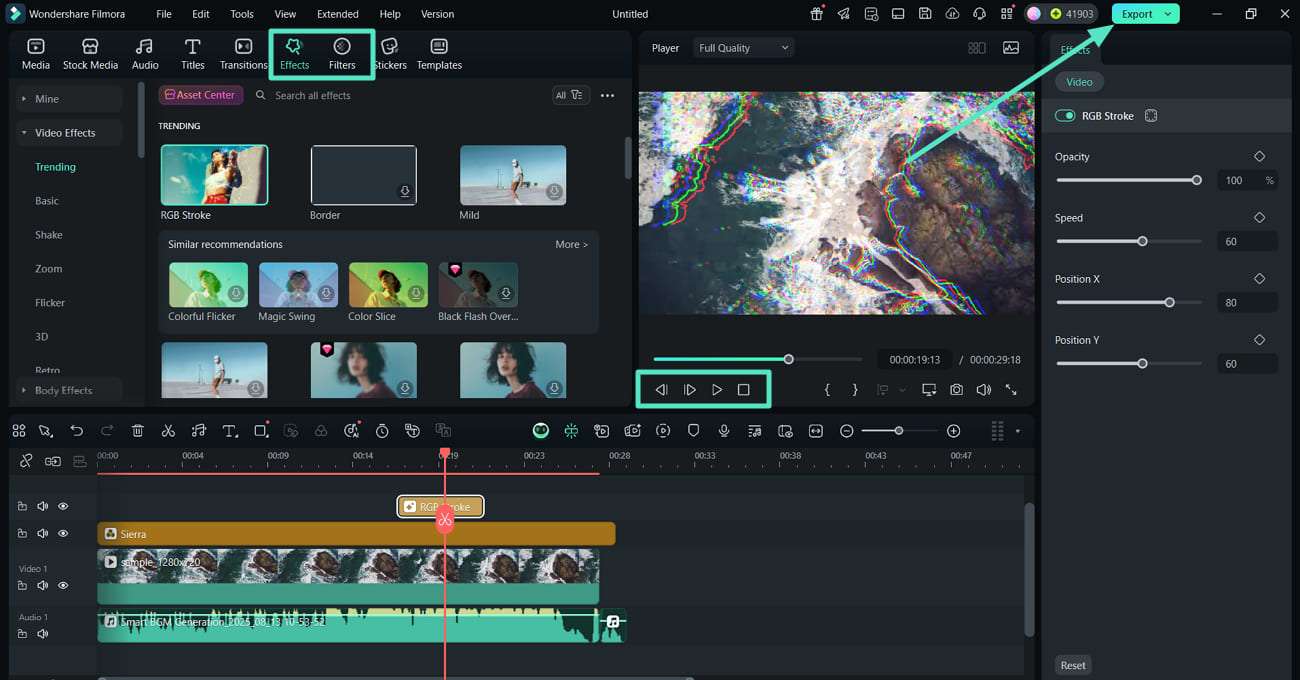Click the four-squares layout icon in timeline toolbar

[19, 431]
